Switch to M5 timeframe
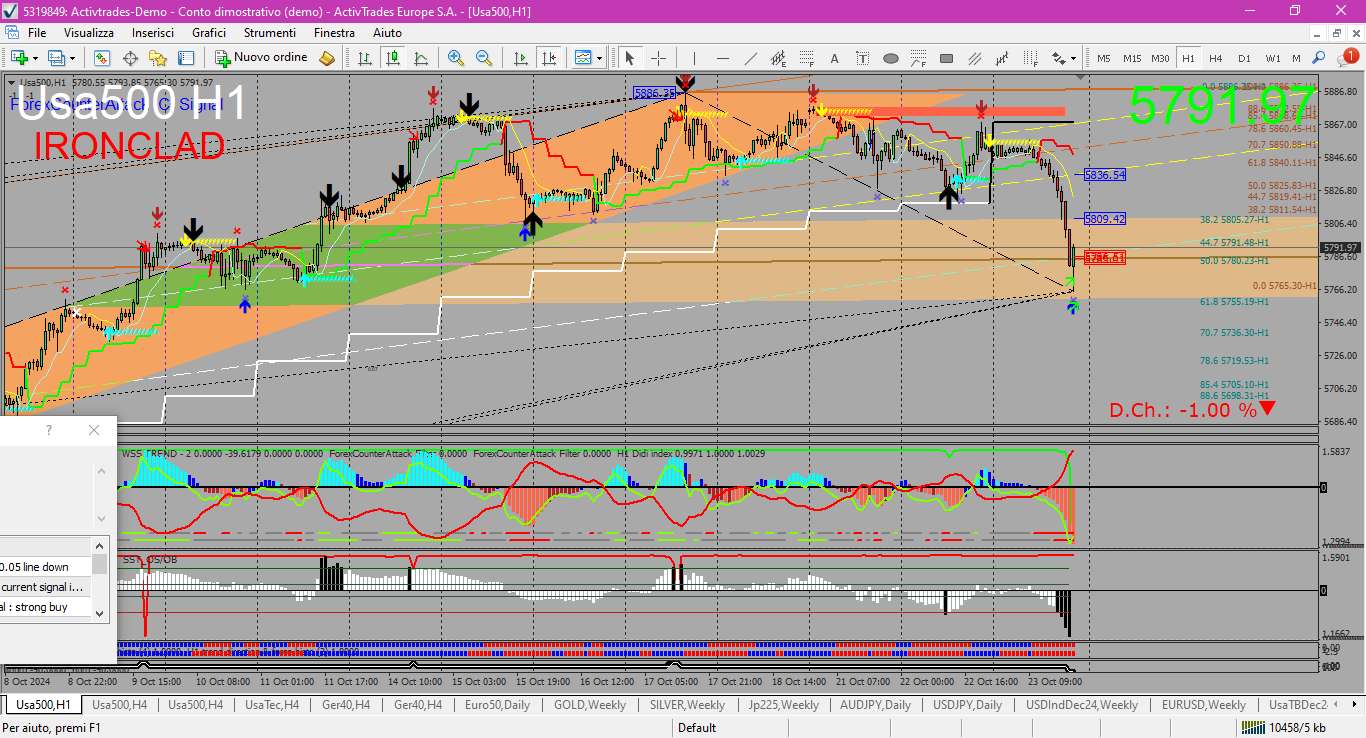Screen dimensions: 1366x738 coord(1104,58)
